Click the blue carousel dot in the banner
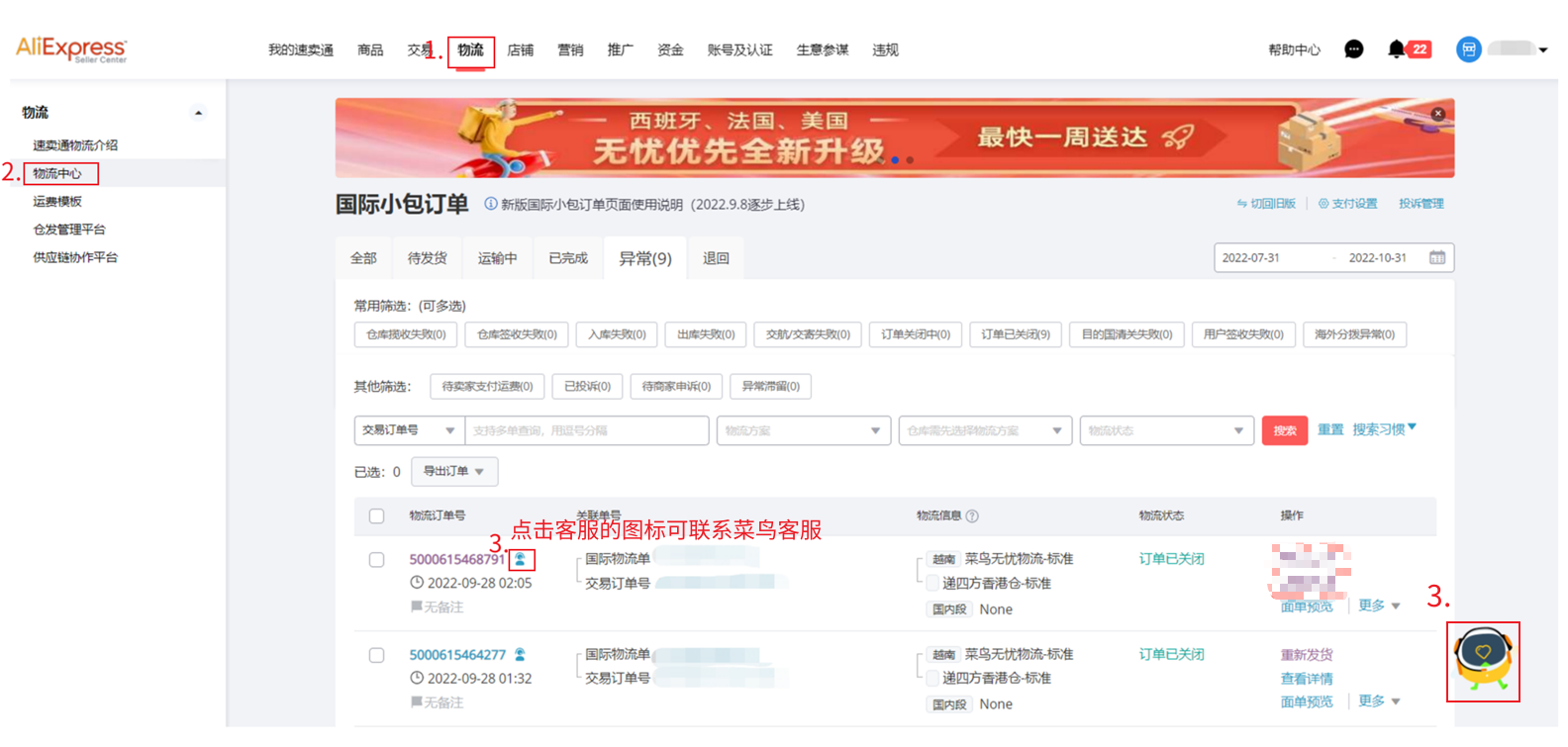This screenshot has height=747, width=1568. pyautogui.click(x=895, y=160)
